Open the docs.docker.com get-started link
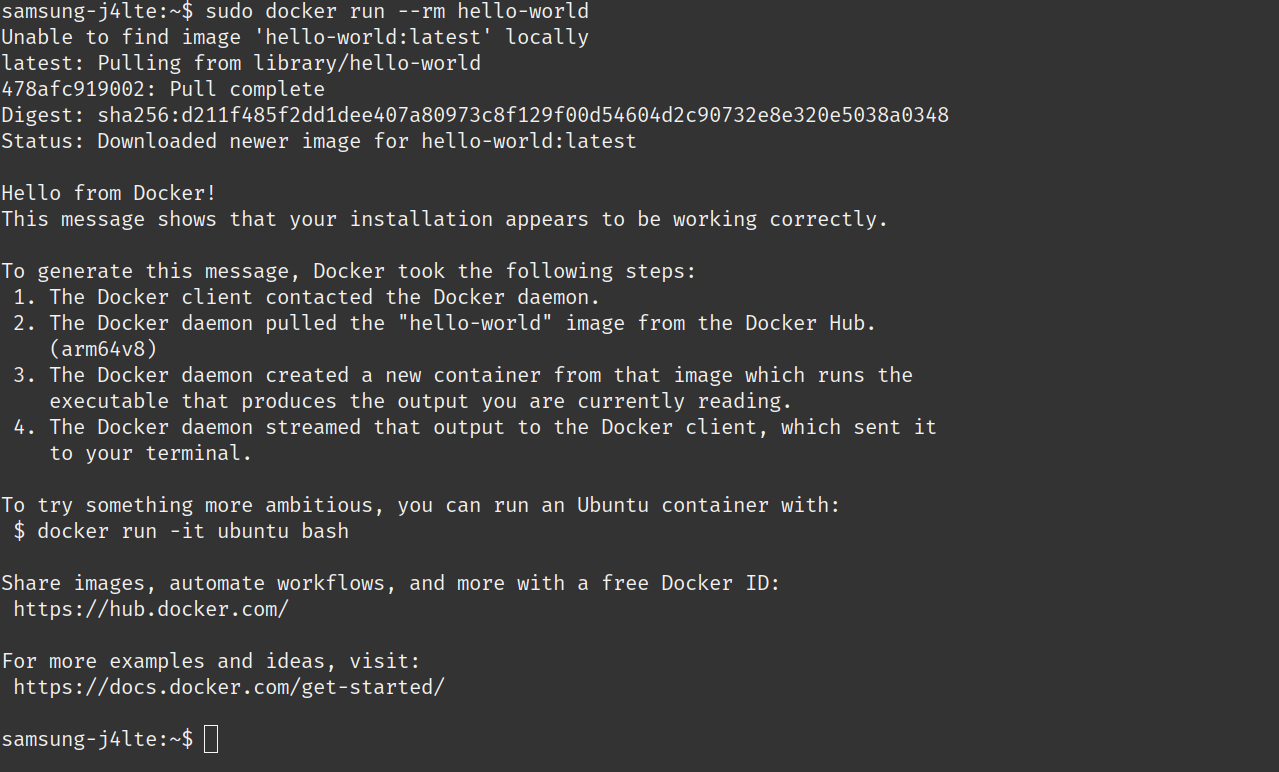This screenshot has width=1279, height=772. (x=229, y=687)
